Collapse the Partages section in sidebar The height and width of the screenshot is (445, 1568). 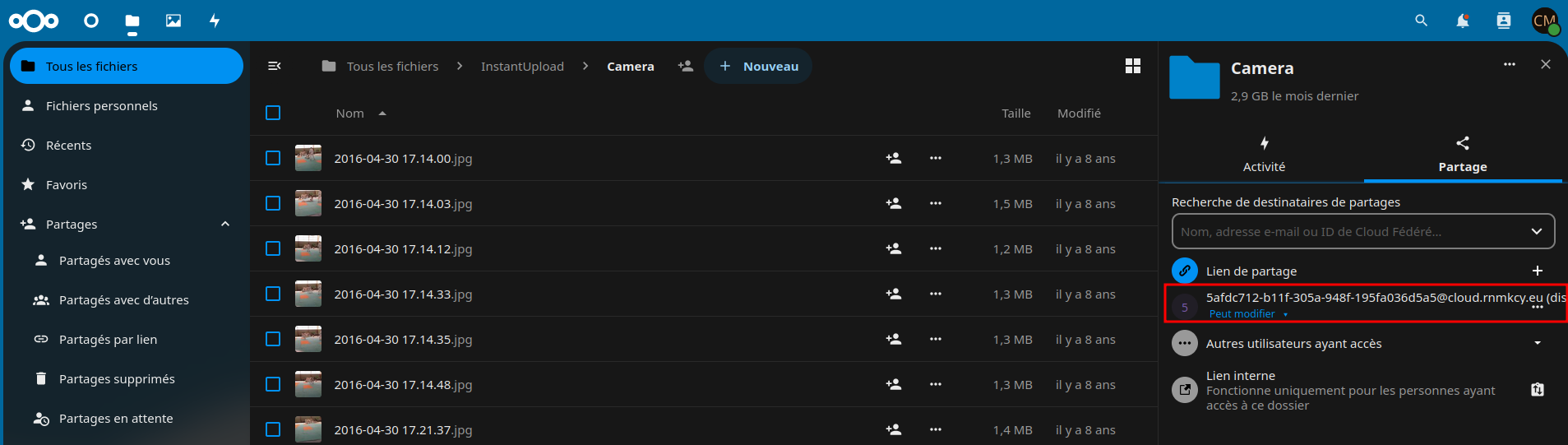tap(225, 224)
